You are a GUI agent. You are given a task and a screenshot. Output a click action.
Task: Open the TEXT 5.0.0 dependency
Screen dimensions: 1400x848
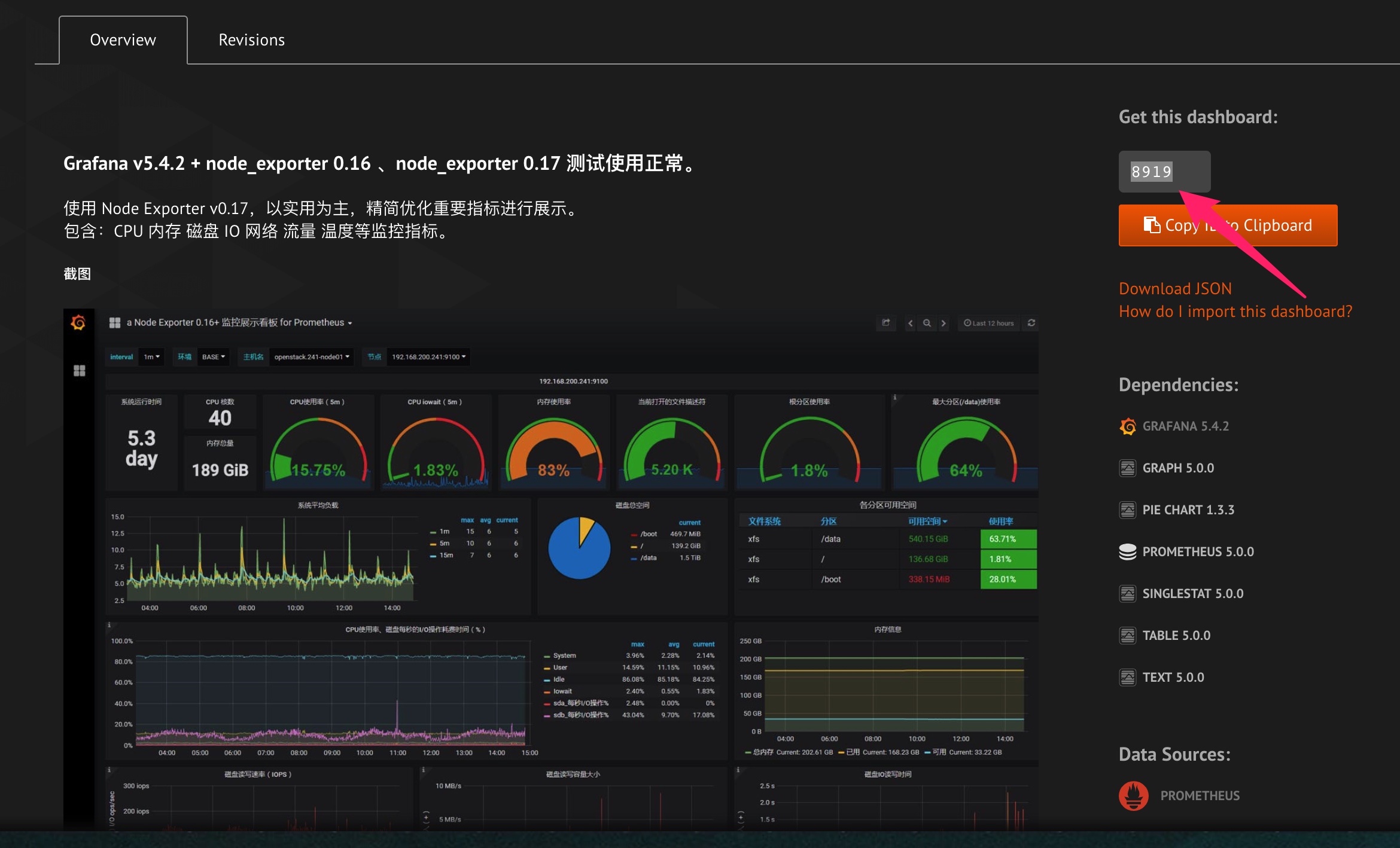[x=1173, y=678]
